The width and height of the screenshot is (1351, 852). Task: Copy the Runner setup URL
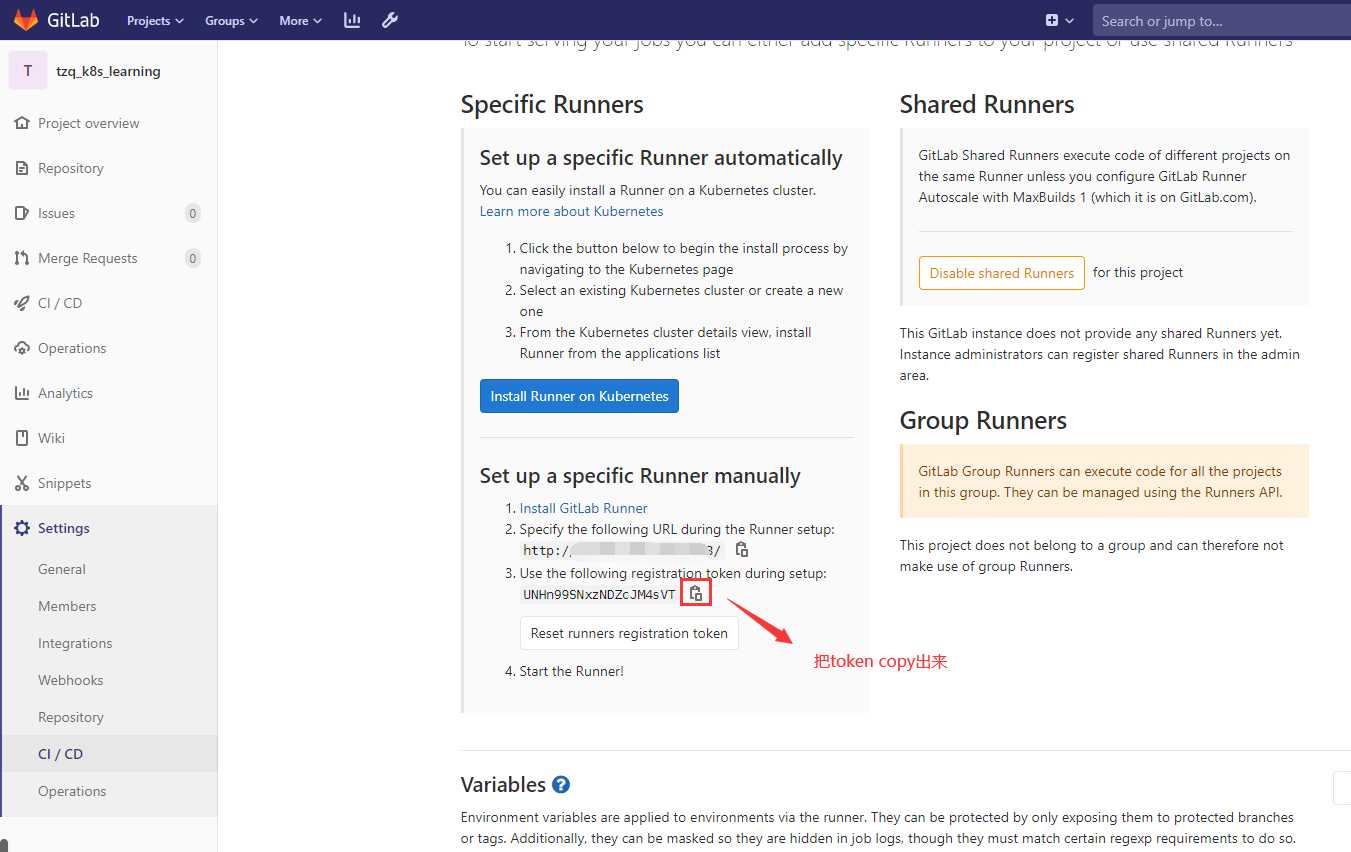point(742,550)
